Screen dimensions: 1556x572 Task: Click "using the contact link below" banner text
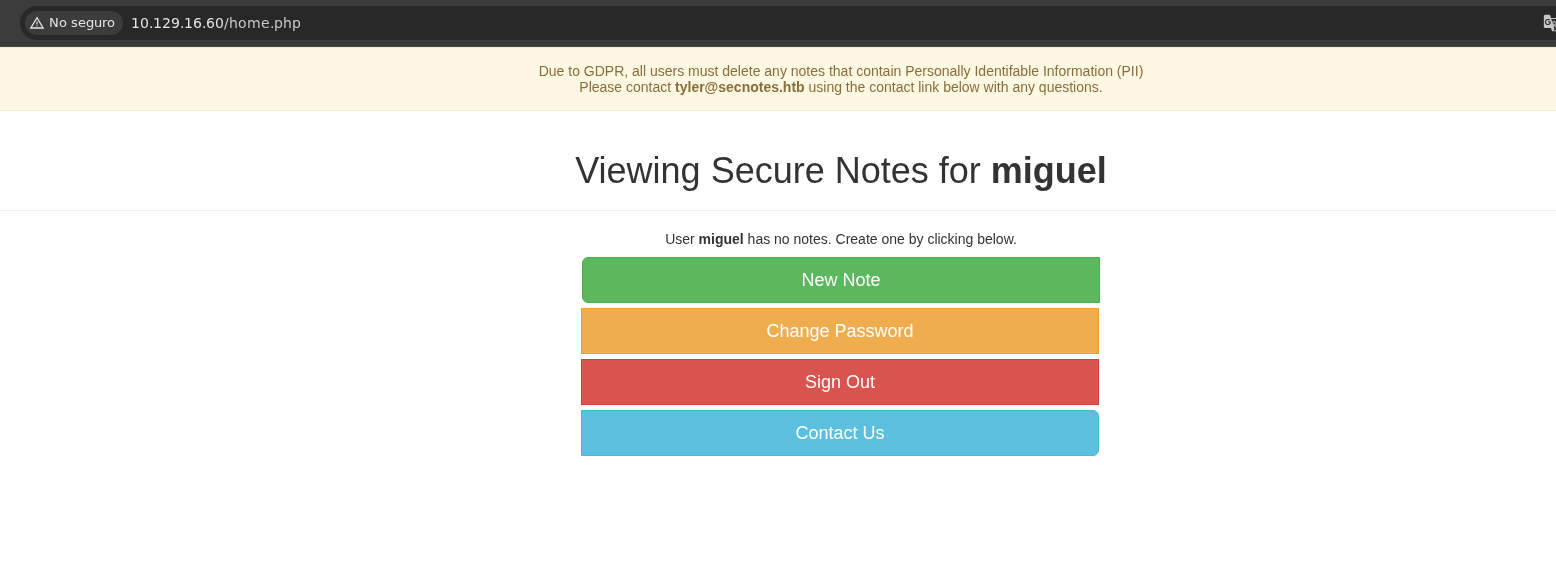tap(905, 87)
